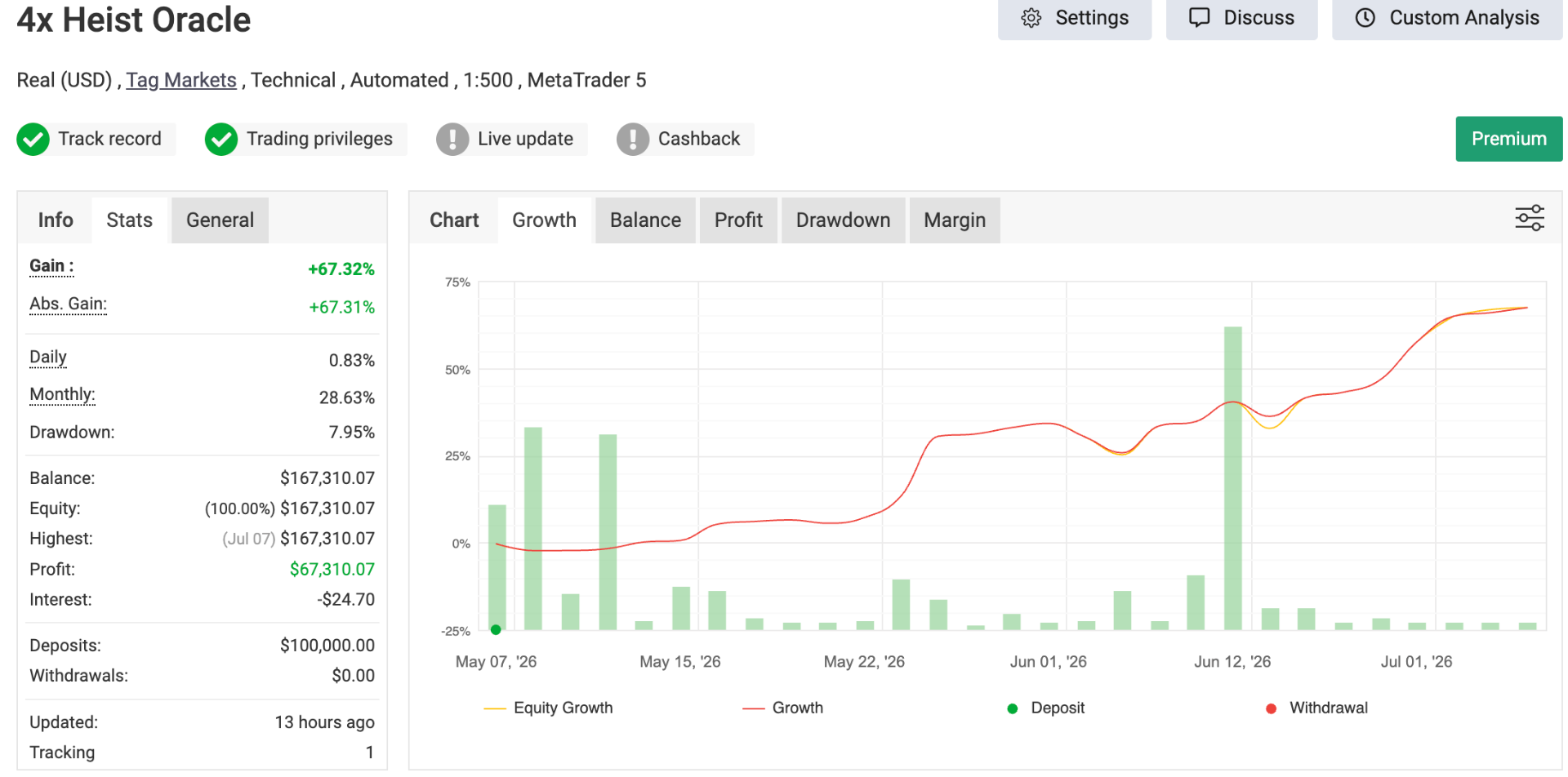The width and height of the screenshot is (1568, 777).
Task: Click the Settings button label
Action: 1092,18
